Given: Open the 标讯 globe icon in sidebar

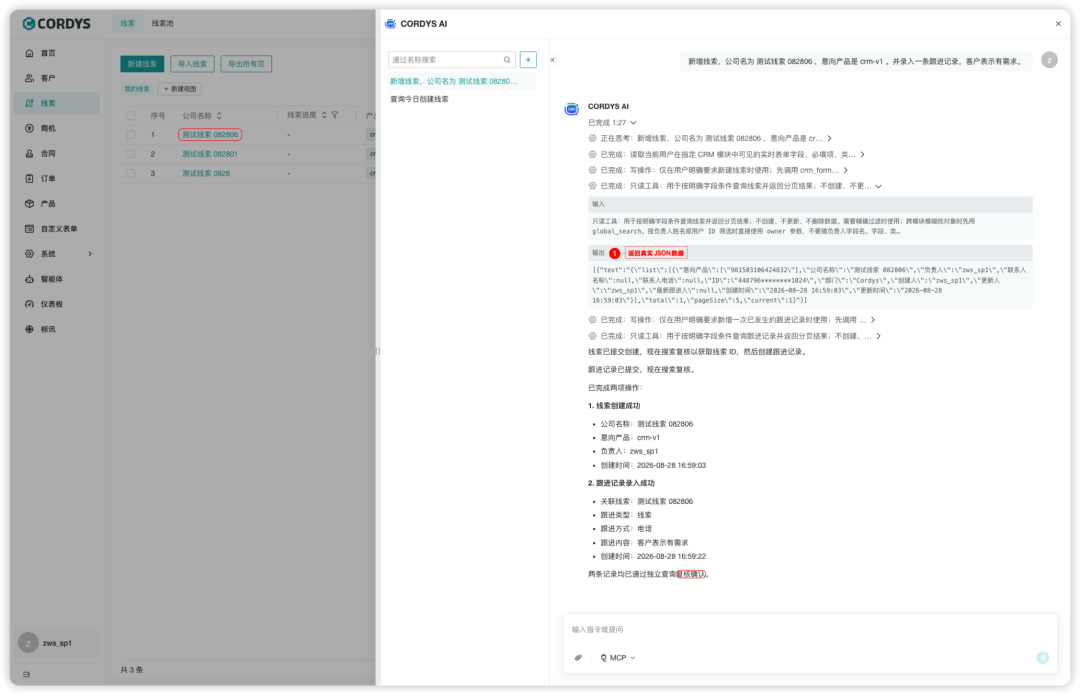Looking at the screenshot, I should tap(29, 329).
